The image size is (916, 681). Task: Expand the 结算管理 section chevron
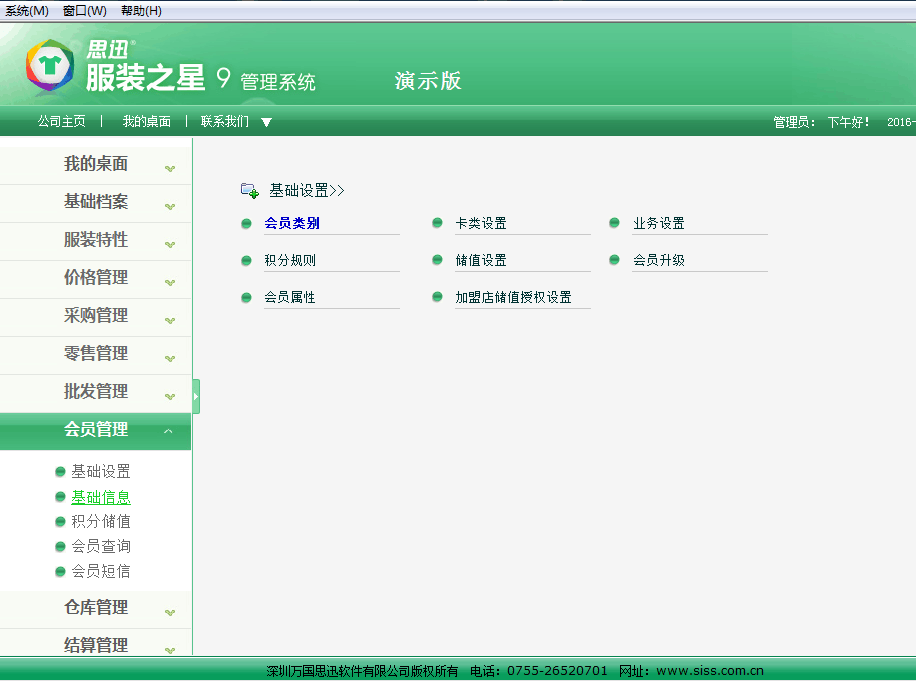pyautogui.click(x=170, y=651)
